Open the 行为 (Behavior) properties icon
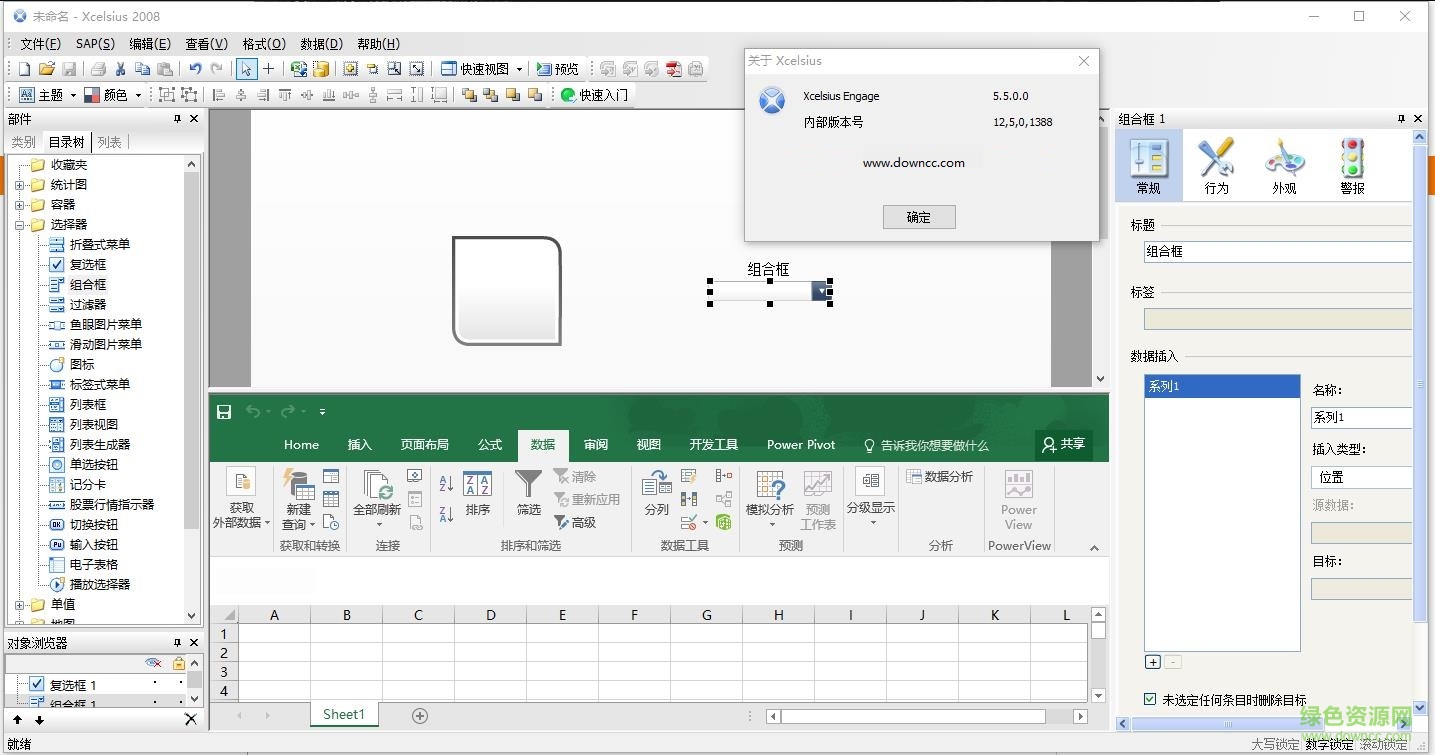Screen dimensions: 1435x755 point(1216,165)
